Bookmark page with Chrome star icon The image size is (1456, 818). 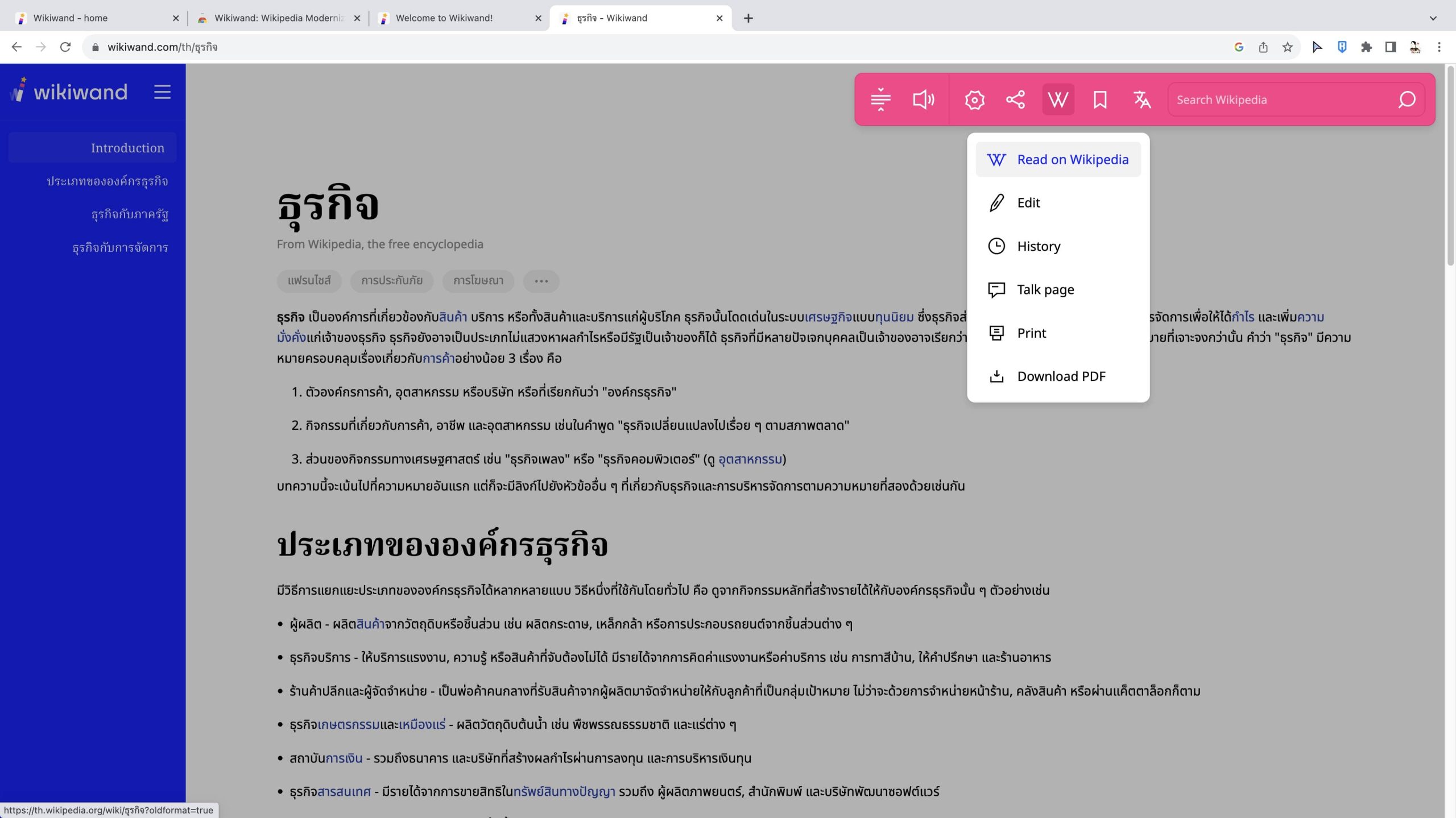tap(1288, 47)
